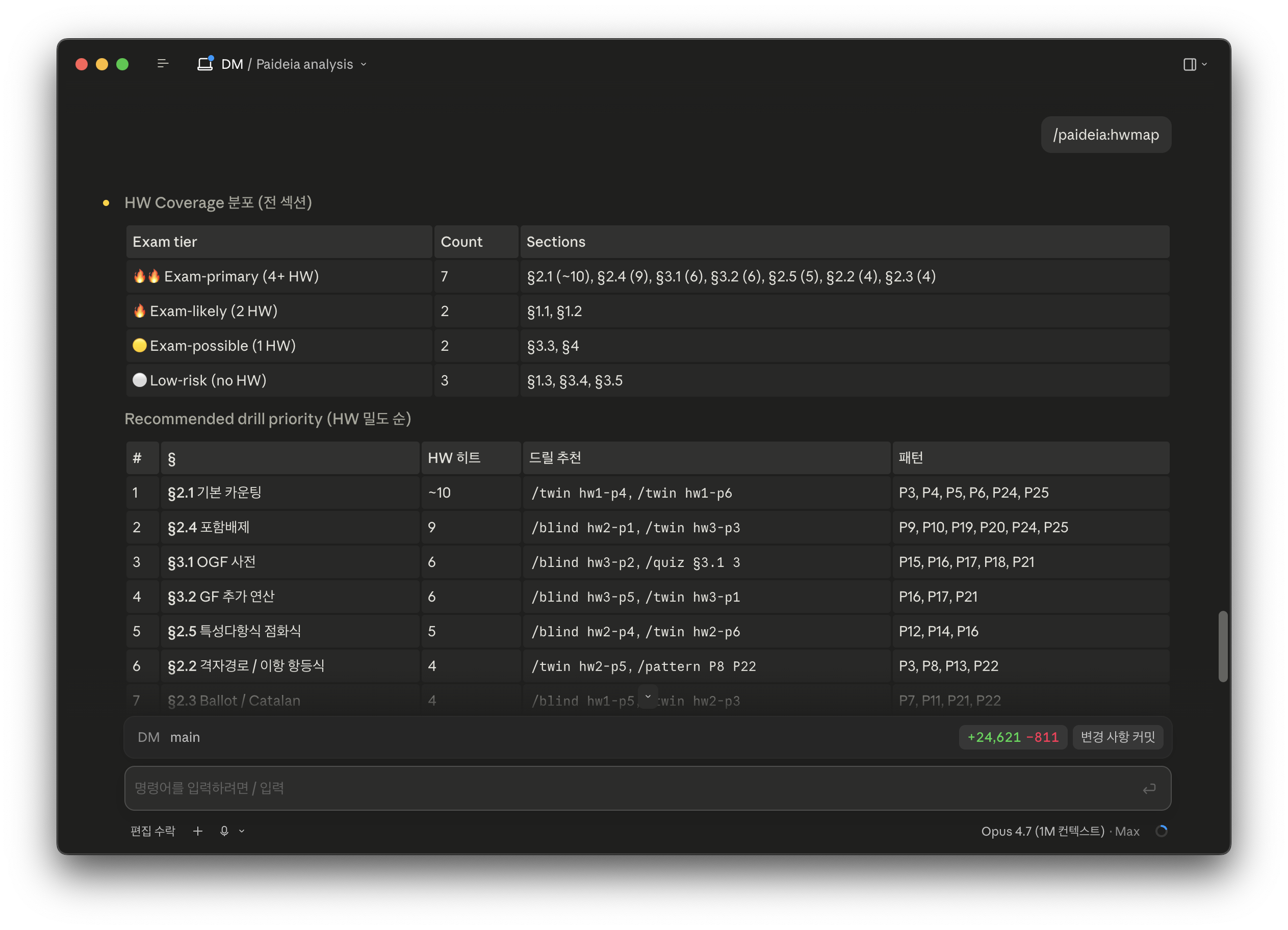
Task: Toggle the right panel layout icon
Action: 1189,64
